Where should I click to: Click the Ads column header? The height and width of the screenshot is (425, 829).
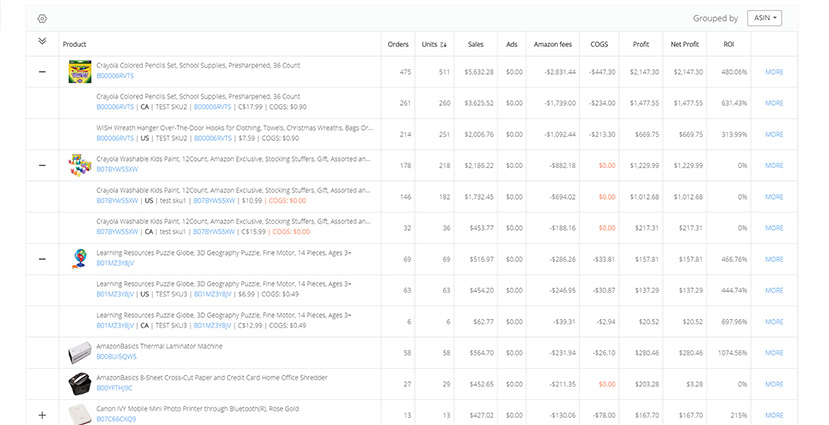coord(512,44)
